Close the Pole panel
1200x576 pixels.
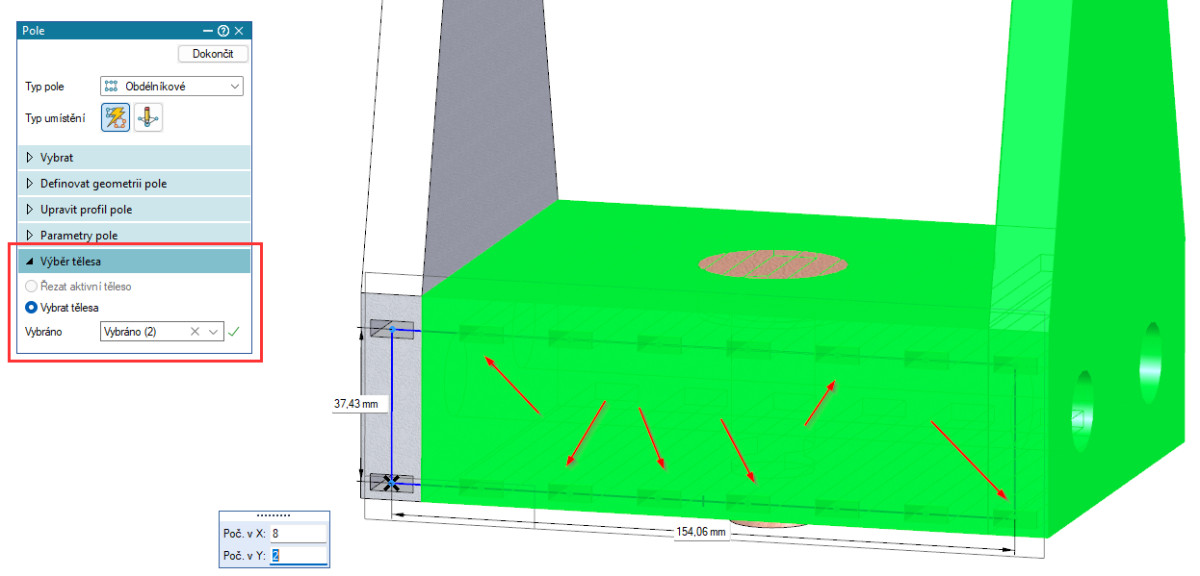tap(239, 31)
